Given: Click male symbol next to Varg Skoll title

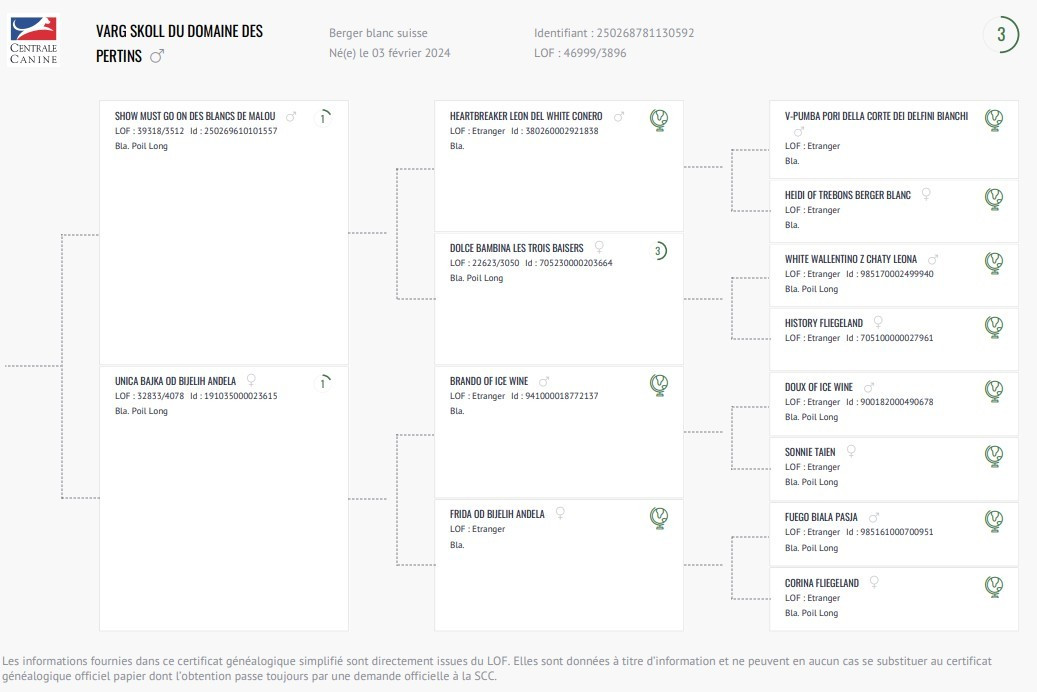Looking at the screenshot, I should [157, 56].
